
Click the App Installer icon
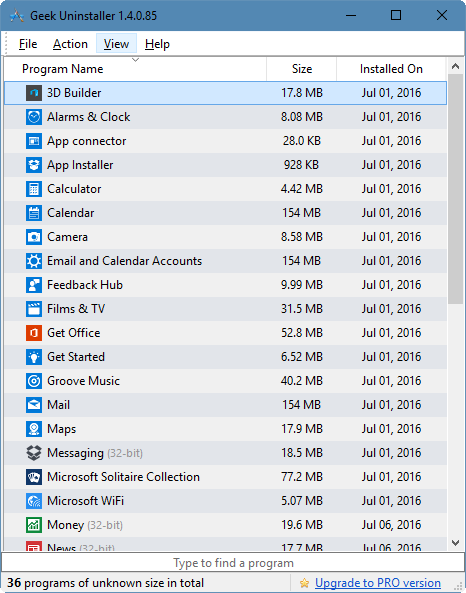coord(34,165)
